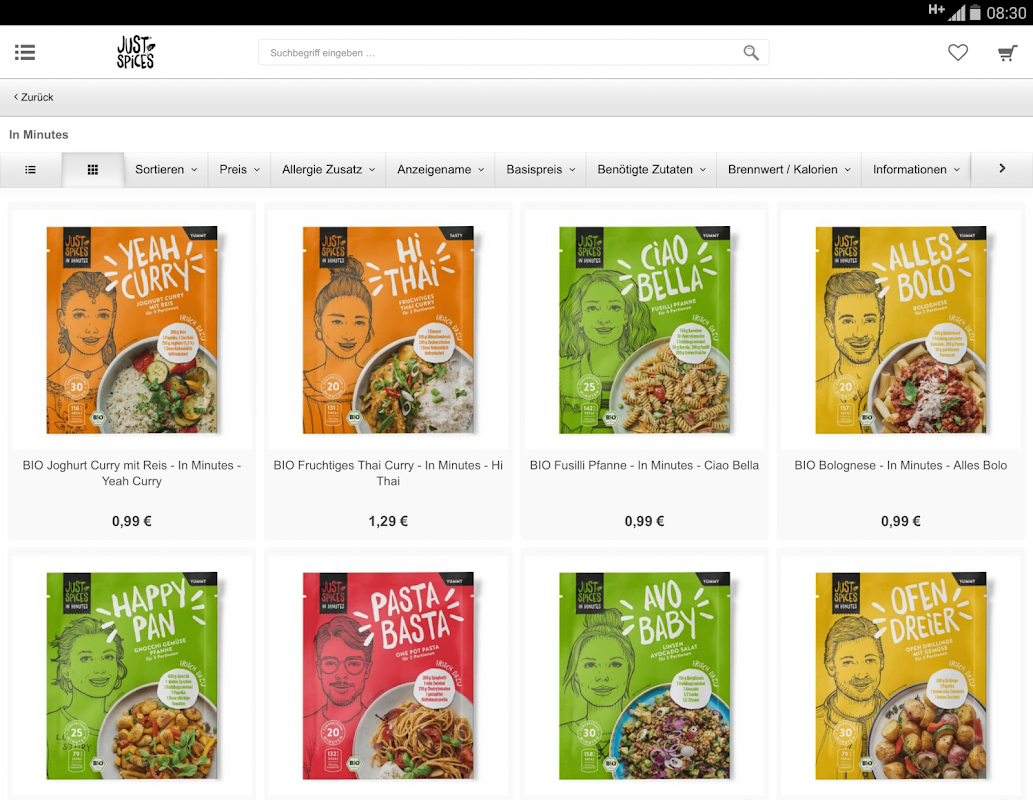1033x800 pixels.
Task: Click the 0,99 € price of Alles Bolo
Action: pos(901,521)
